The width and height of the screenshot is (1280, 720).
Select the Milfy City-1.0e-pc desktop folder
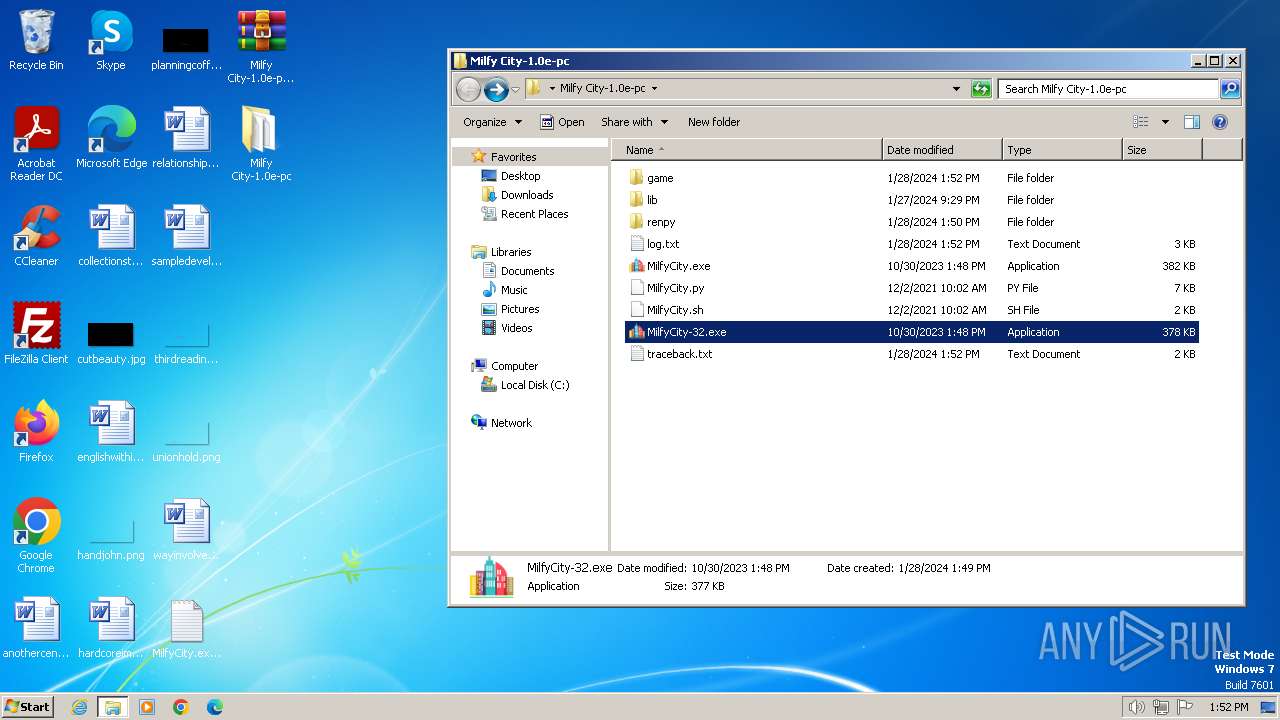coord(261,144)
